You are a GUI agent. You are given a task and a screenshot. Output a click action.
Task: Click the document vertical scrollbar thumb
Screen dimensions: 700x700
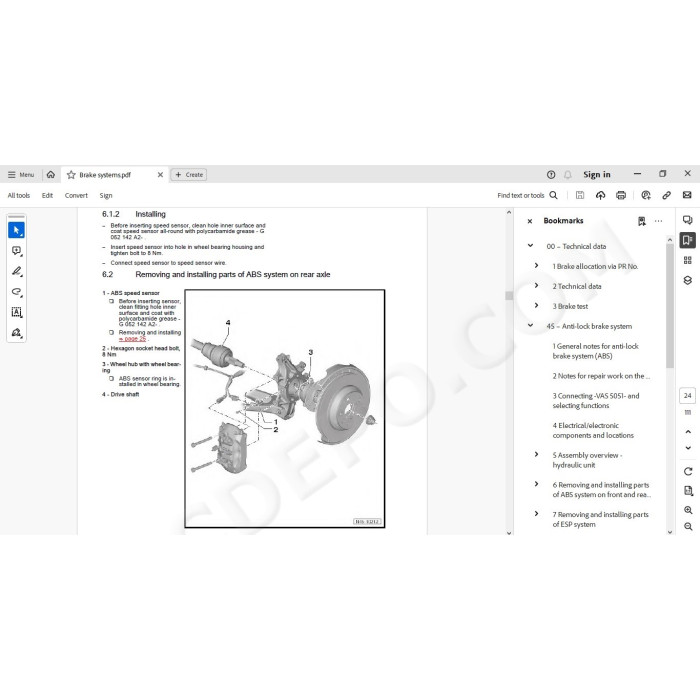(509, 296)
